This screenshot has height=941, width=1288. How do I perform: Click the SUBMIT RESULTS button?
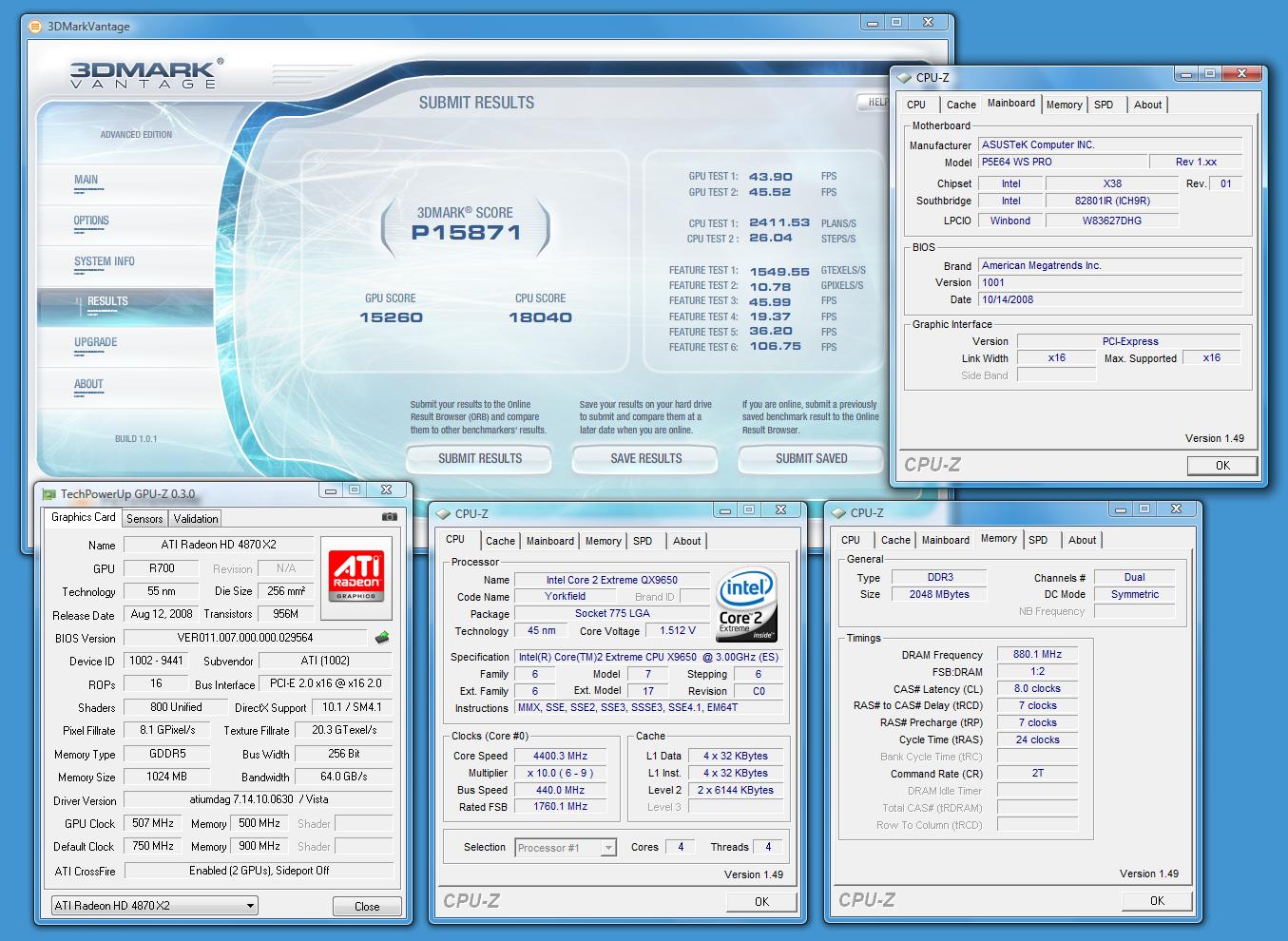tap(480, 459)
